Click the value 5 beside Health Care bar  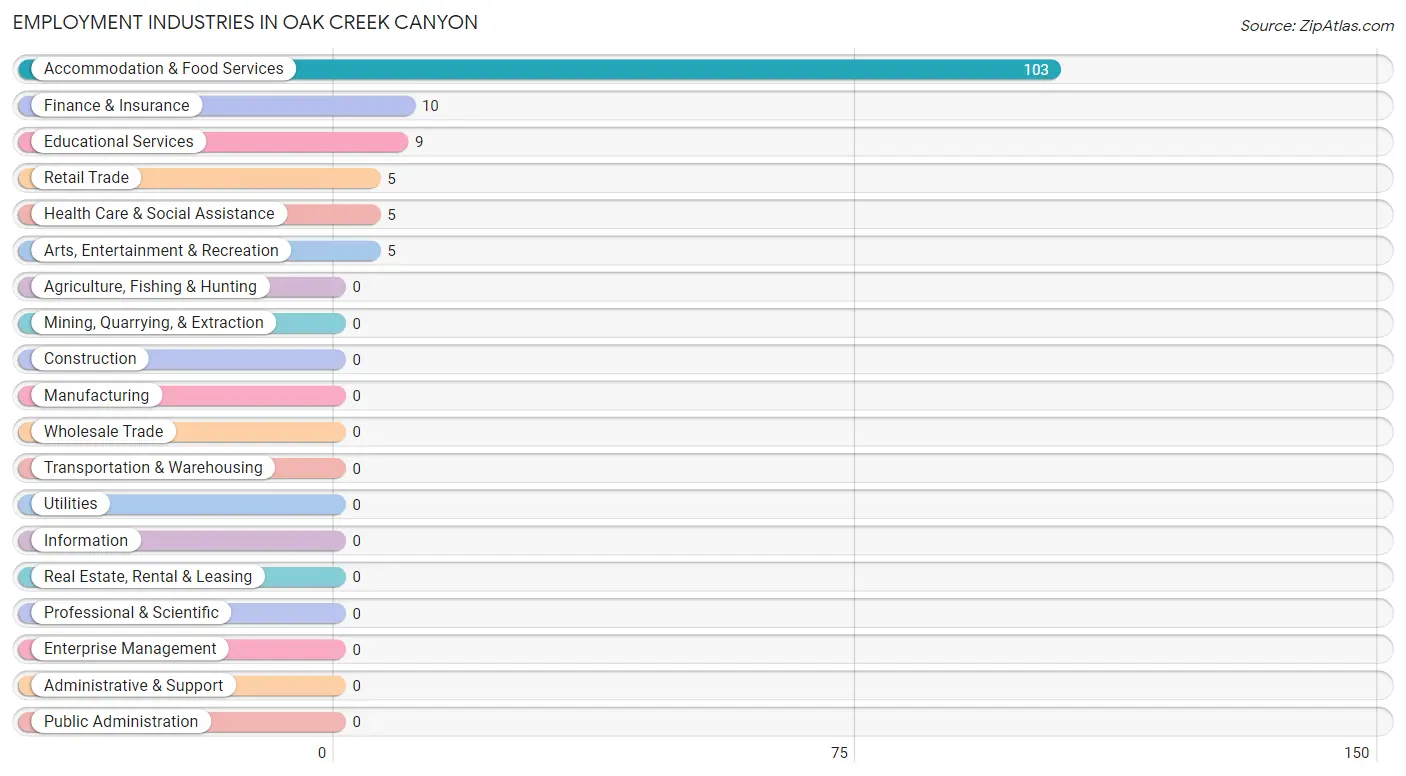pyautogui.click(x=392, y=215)
